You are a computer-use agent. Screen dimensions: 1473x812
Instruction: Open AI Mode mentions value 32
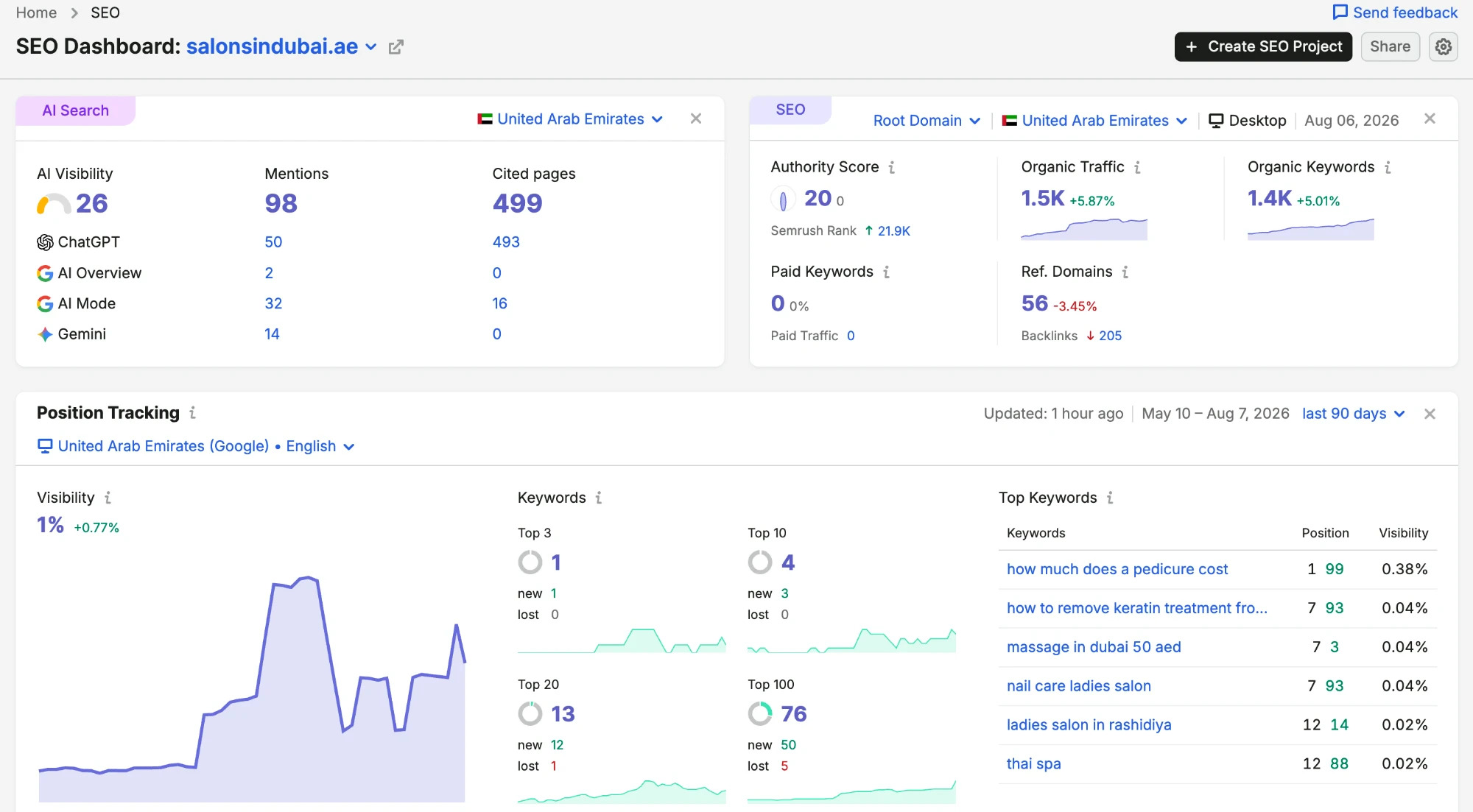coord(273,303)
